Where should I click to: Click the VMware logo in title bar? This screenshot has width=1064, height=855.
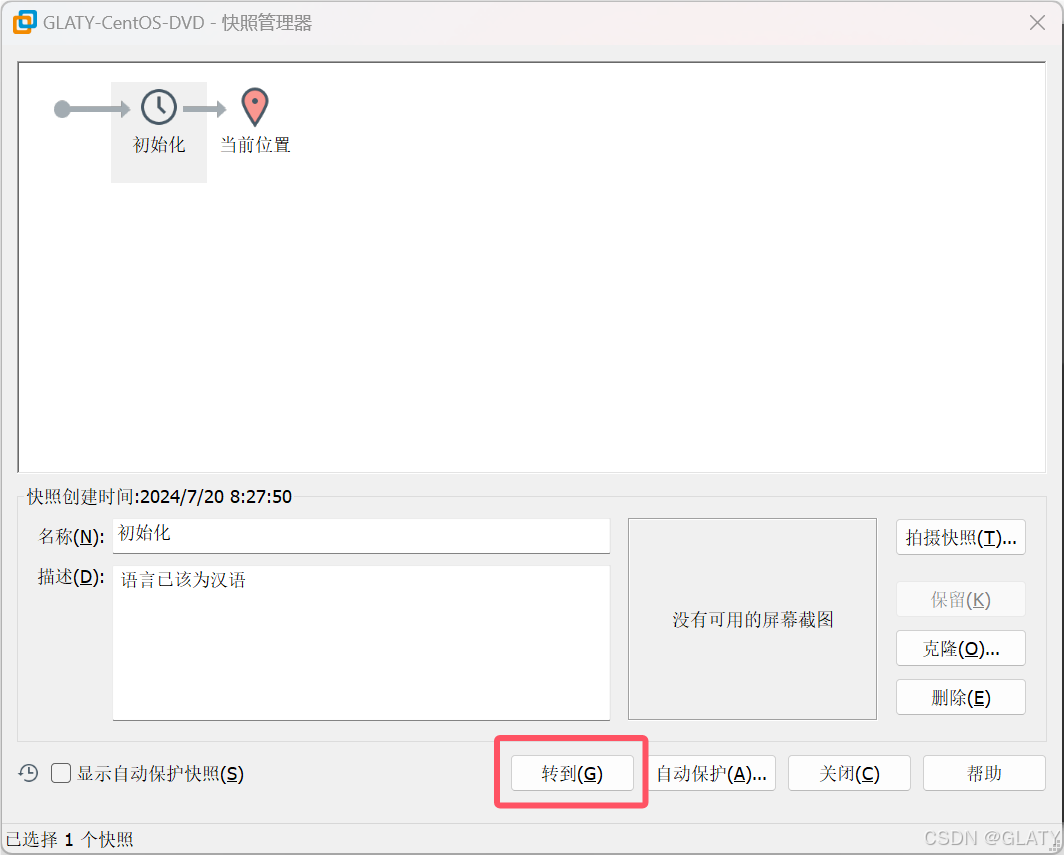[x=24, y=22]
